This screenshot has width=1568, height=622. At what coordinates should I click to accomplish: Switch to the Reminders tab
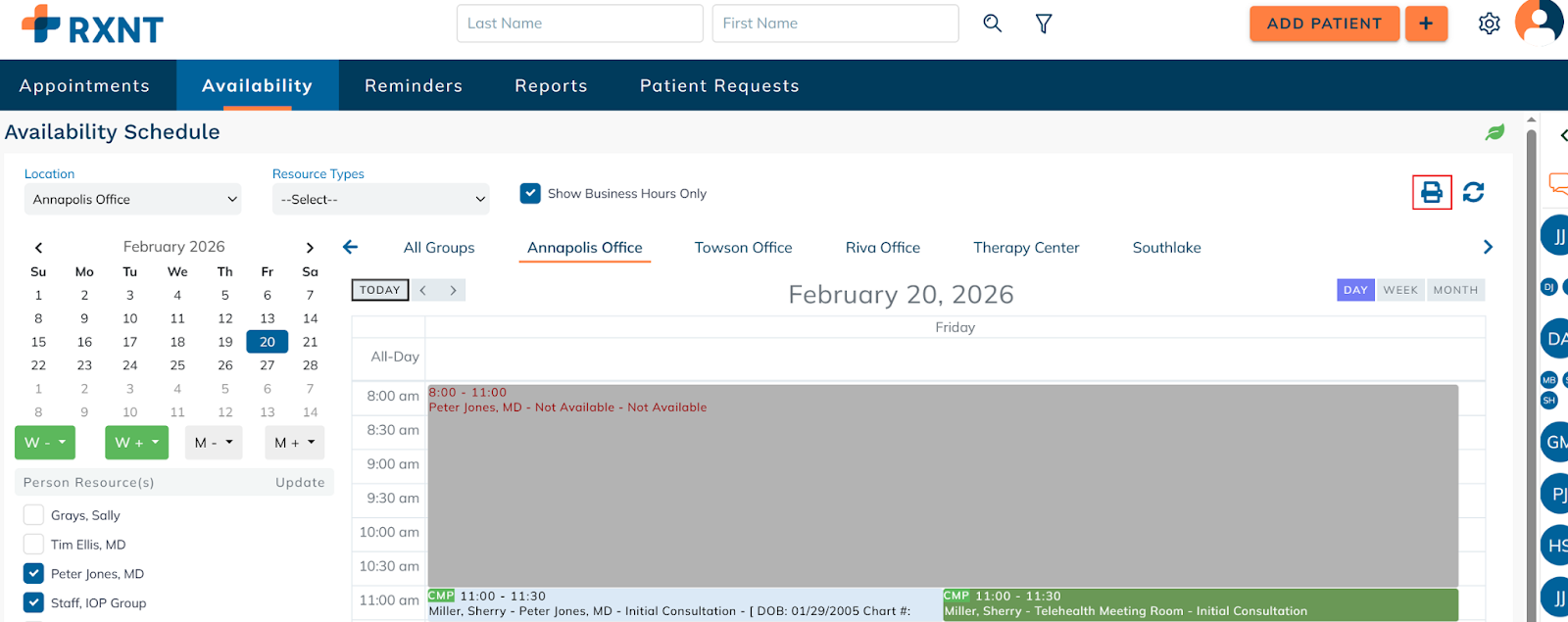coord(413,86)
